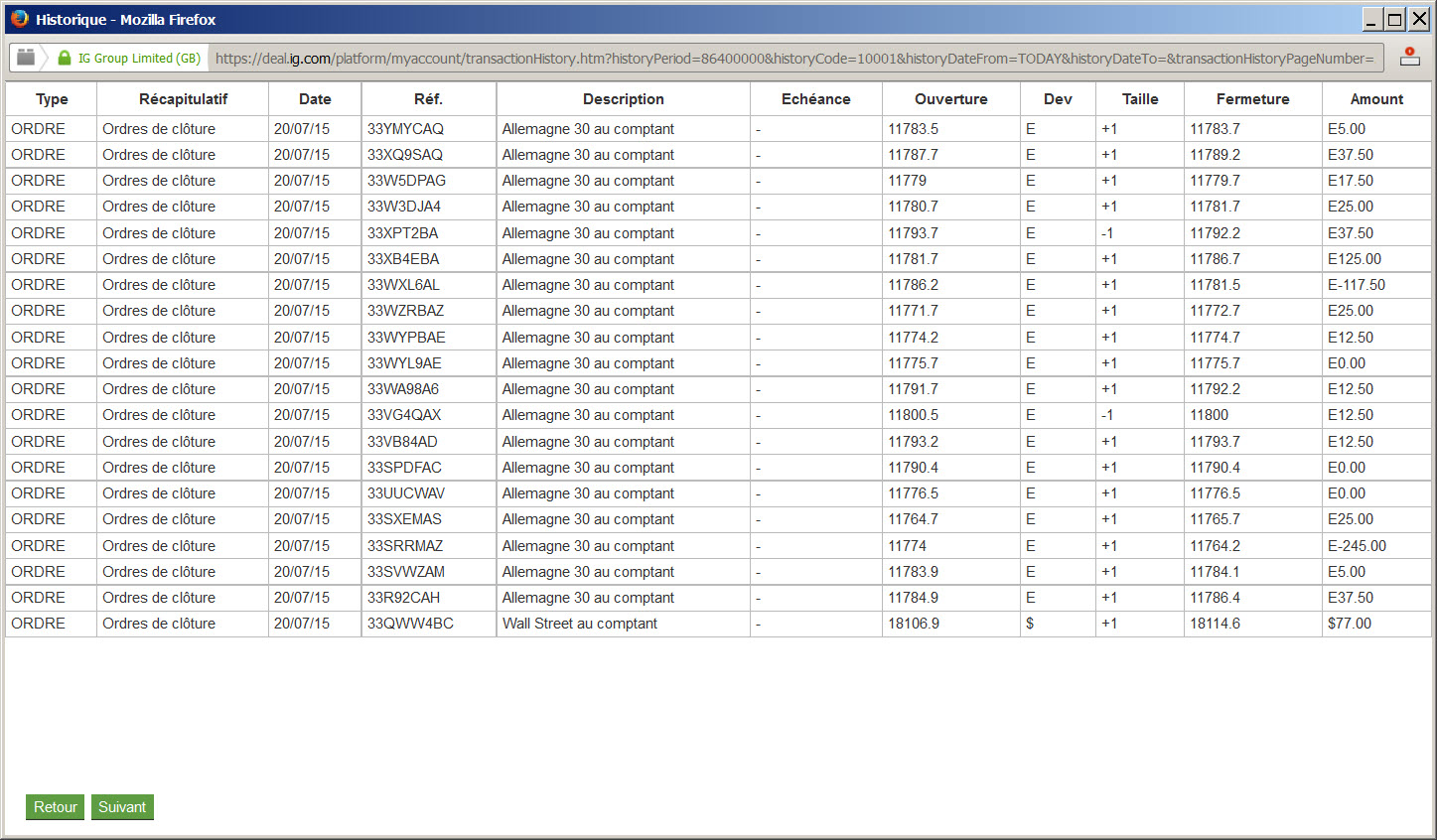Click the Wall Street au comptant description

[580, 624]
